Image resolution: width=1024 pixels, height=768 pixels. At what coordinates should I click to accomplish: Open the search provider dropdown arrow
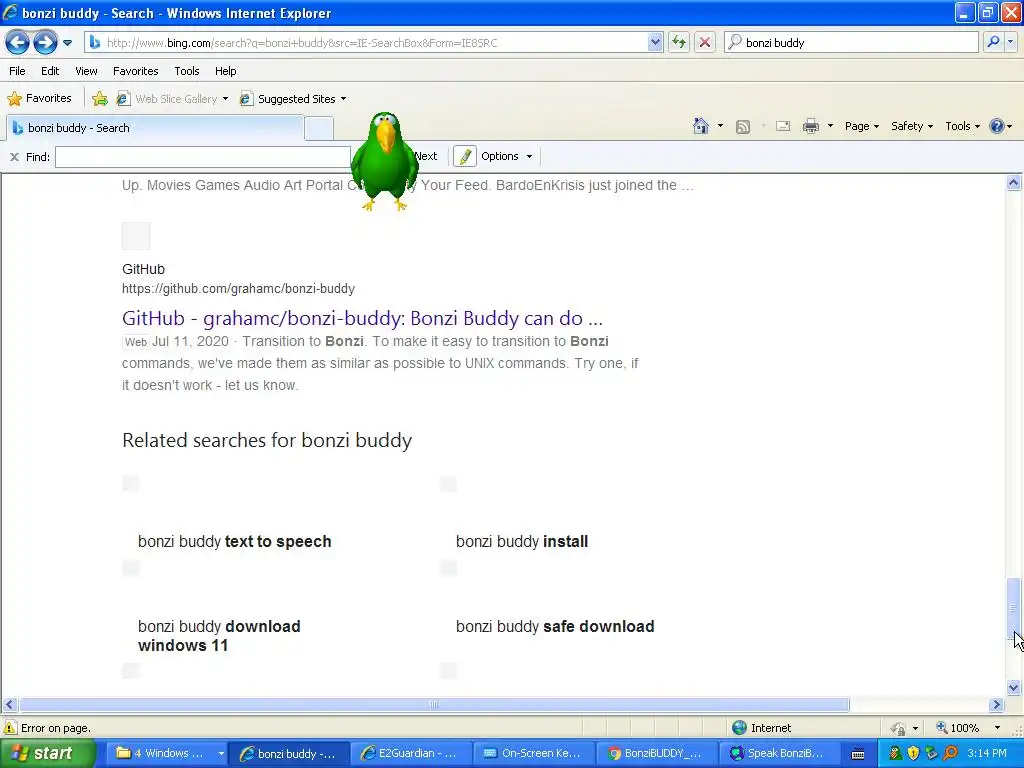pos(1010,42)
